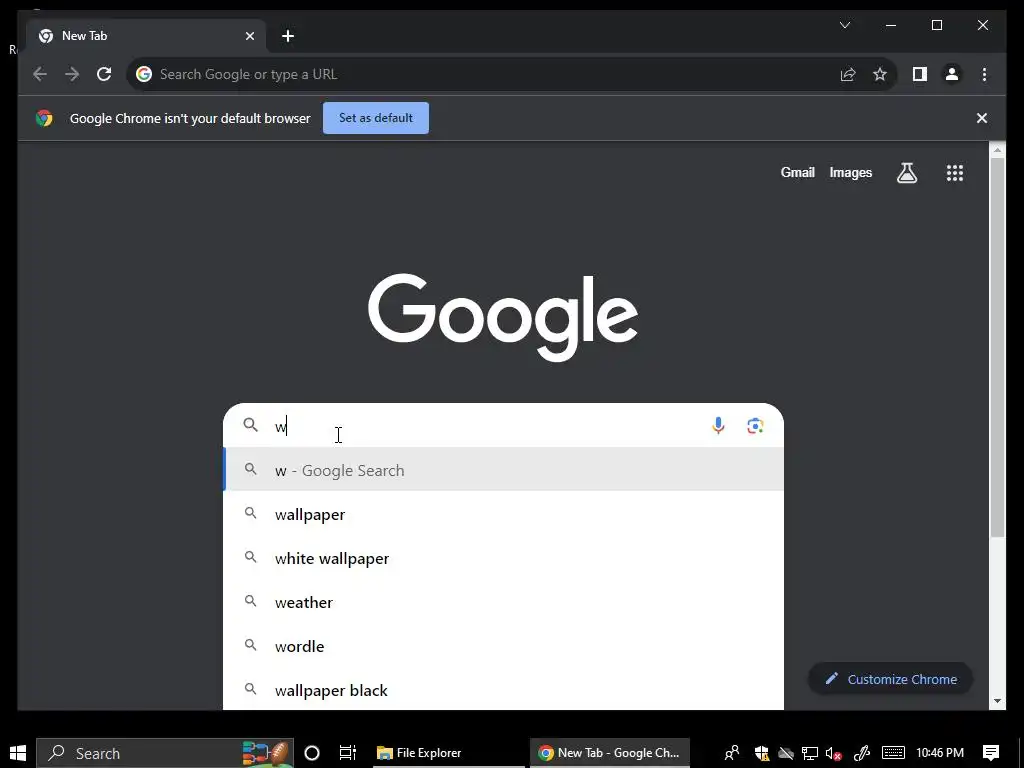The width and height of the screenshot is (1024, 768).
Task: Click the muted volume tray icon
Action: pyautogui.click(x=833, y=753)
